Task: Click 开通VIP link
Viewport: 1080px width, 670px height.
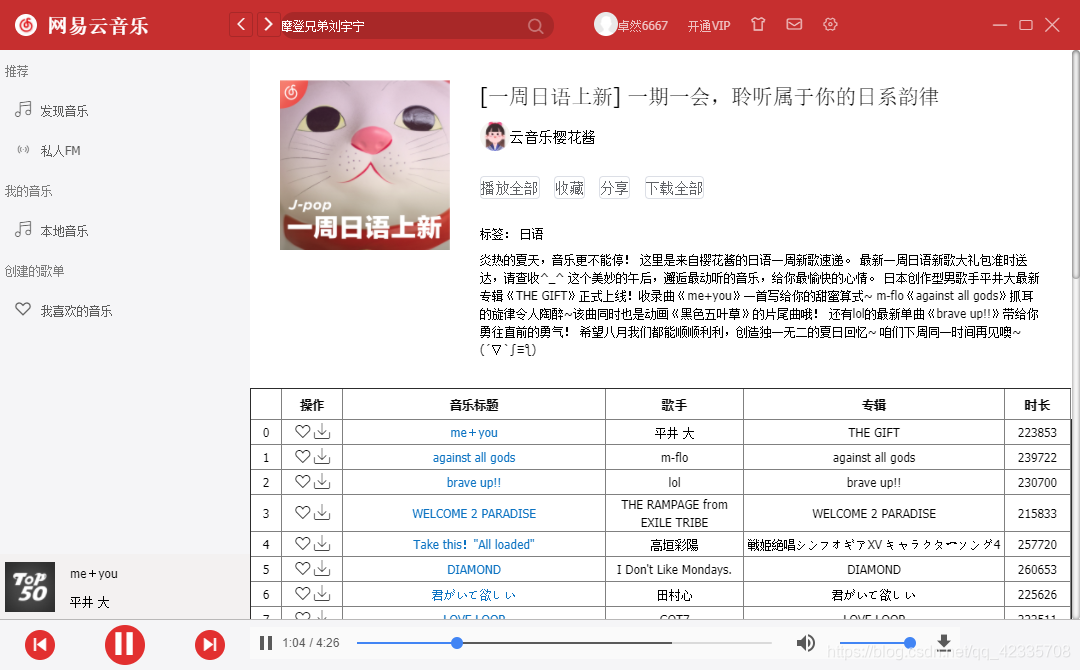Action: pos(709,25)
